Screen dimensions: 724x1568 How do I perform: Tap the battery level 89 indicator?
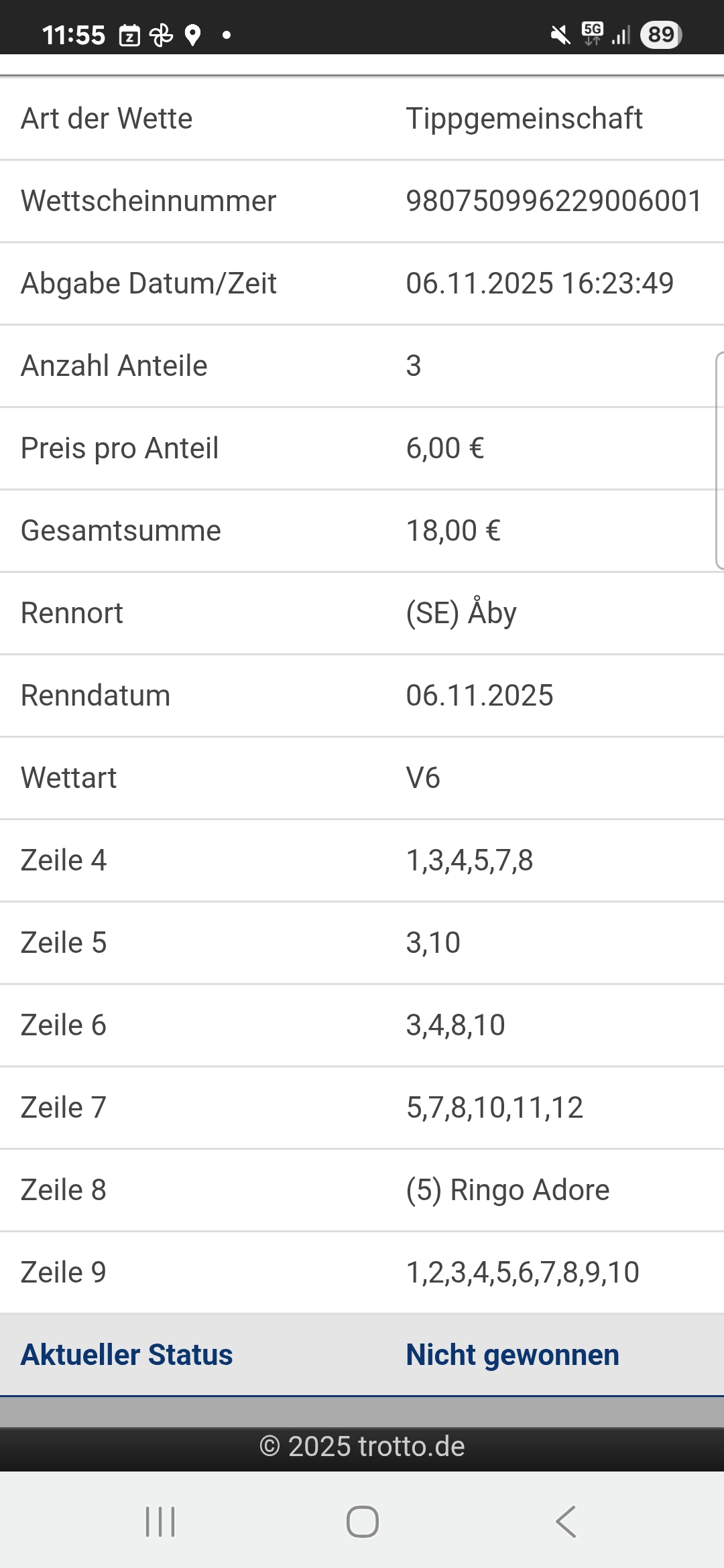point(661,34)
